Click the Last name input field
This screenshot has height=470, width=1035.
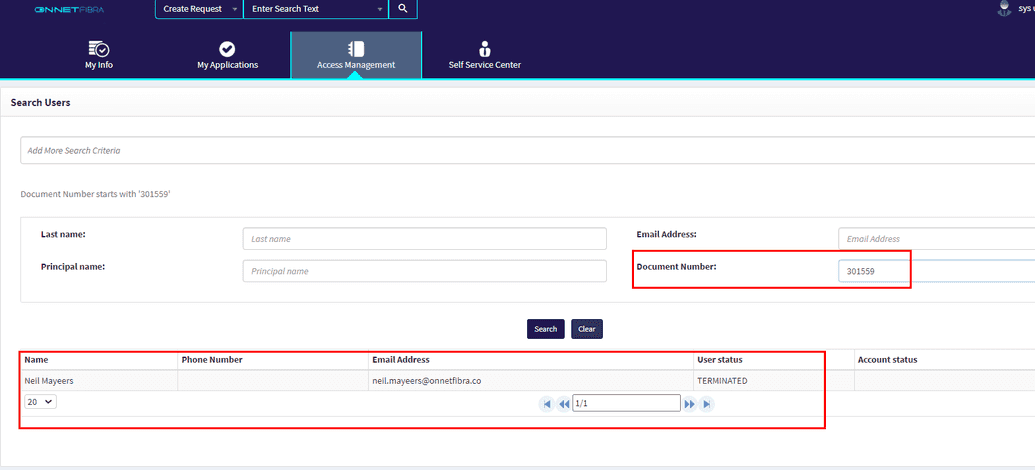tap(424, 239)
